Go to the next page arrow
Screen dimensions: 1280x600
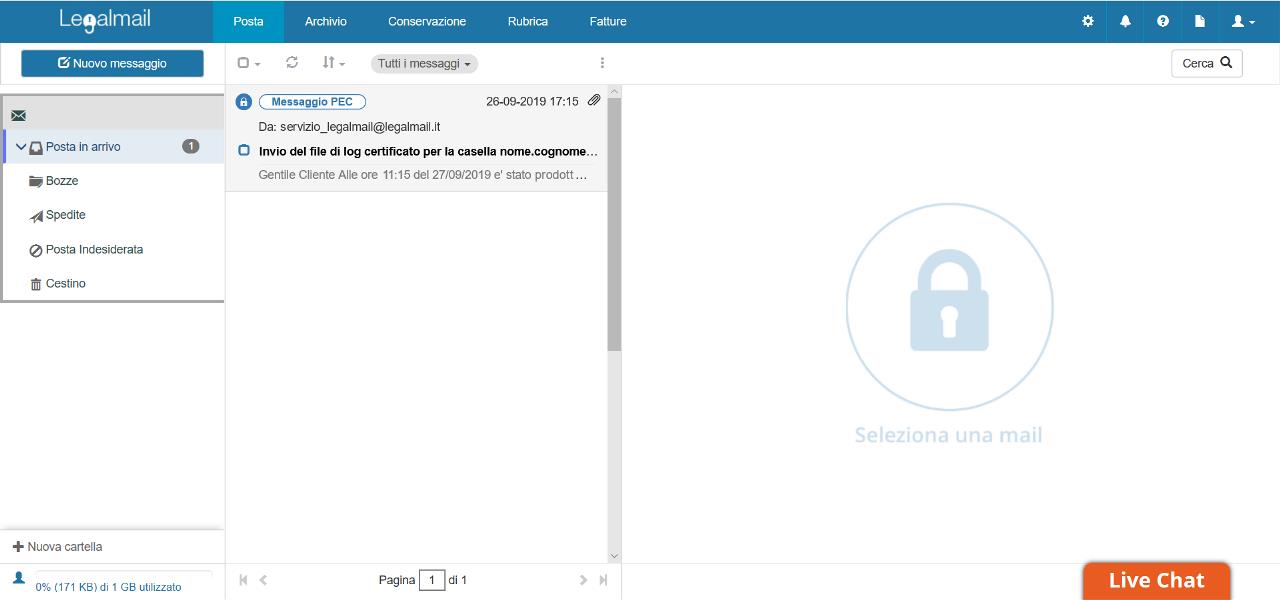(x=584, y=580)
